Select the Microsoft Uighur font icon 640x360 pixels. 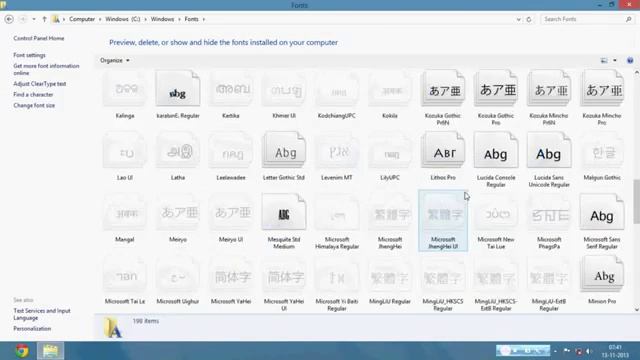tap(178, 274)
